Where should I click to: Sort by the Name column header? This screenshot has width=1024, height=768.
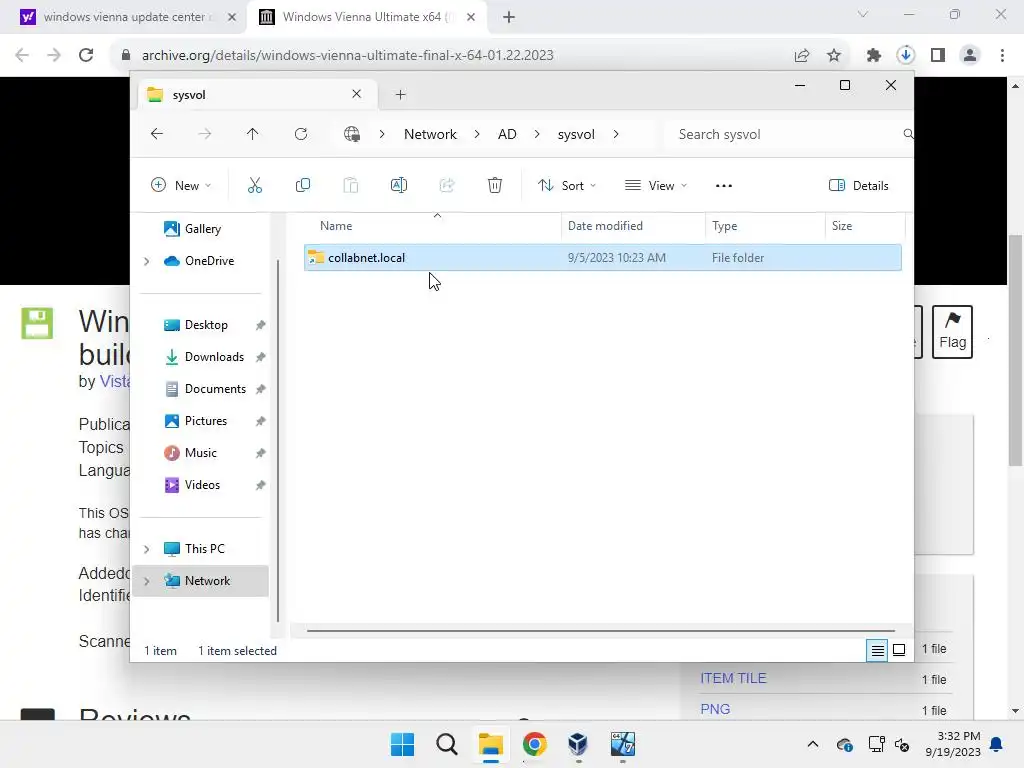tap(336, 226)
